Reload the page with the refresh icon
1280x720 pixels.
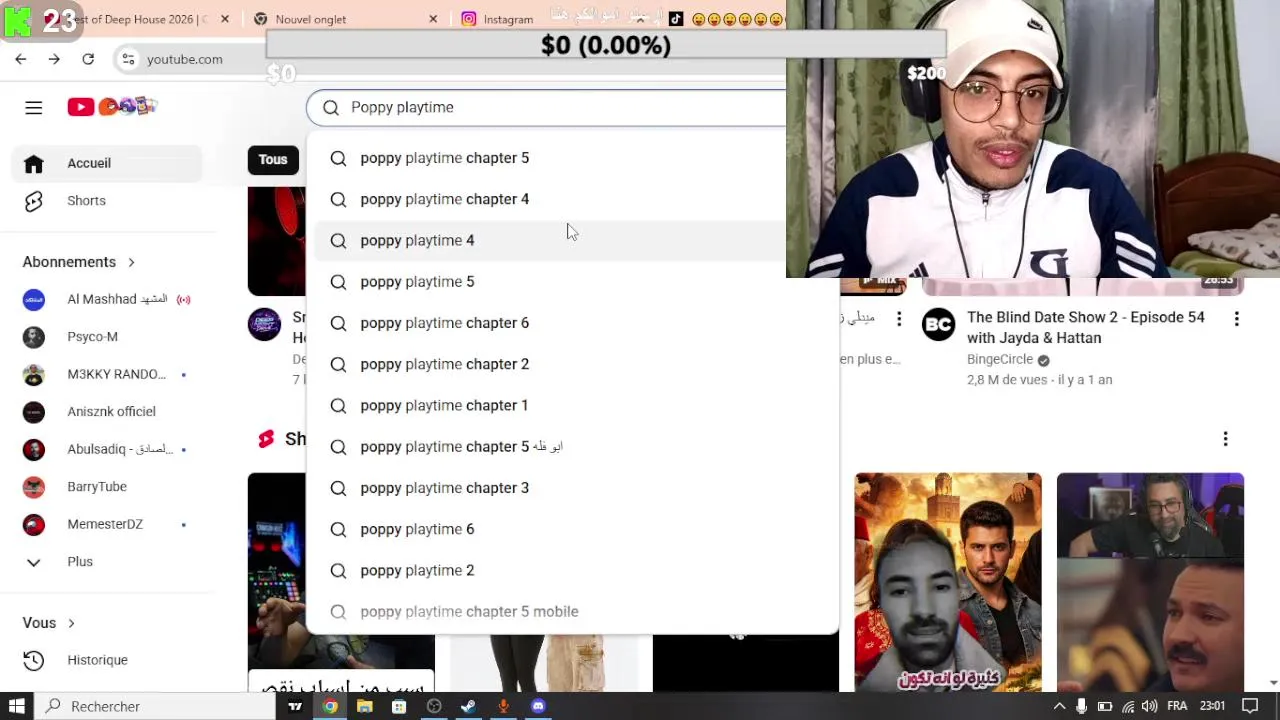pos(88,59)
